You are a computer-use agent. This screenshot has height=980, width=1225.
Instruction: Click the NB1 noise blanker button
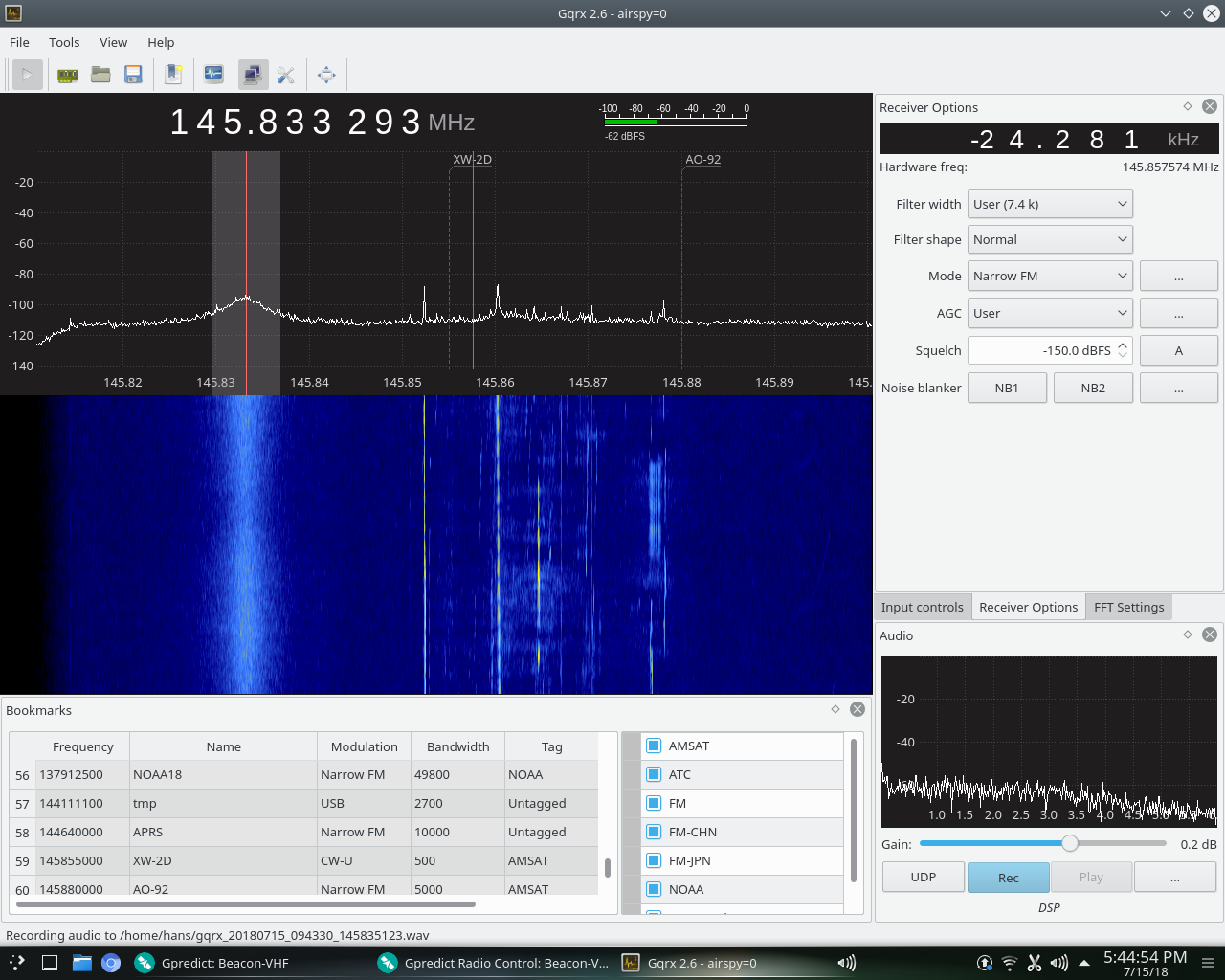click(x=1007, y=388)
